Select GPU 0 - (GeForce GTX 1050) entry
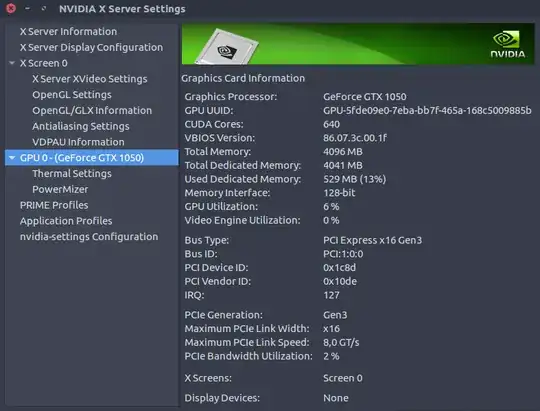This screenshot has height=411, width=540. tap(92, 158)
